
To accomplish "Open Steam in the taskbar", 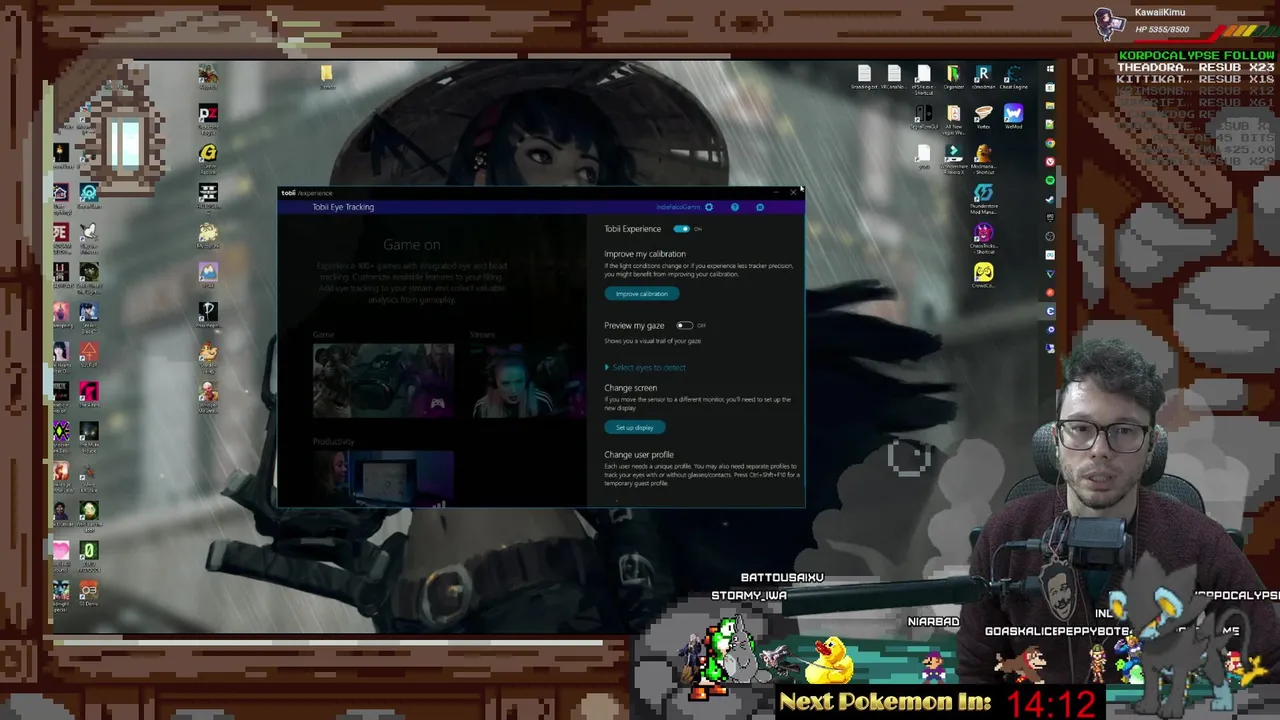I will tap(1050, 200).
